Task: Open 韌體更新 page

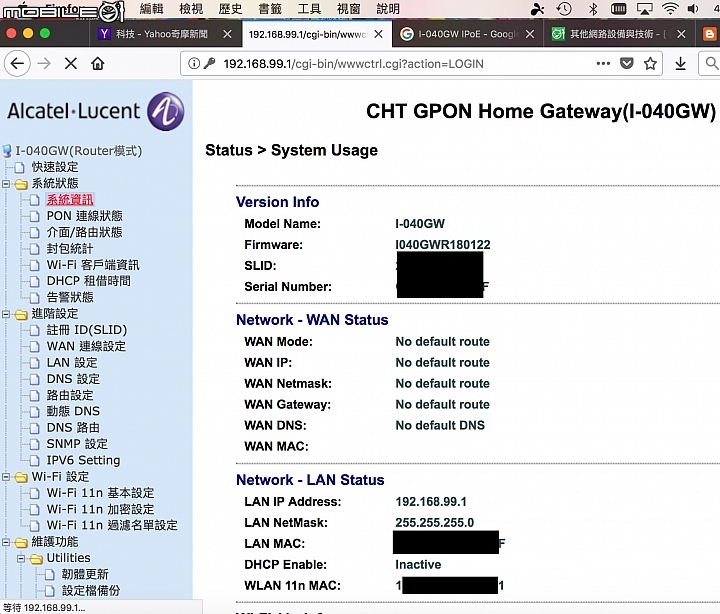Action: (85, 574)
